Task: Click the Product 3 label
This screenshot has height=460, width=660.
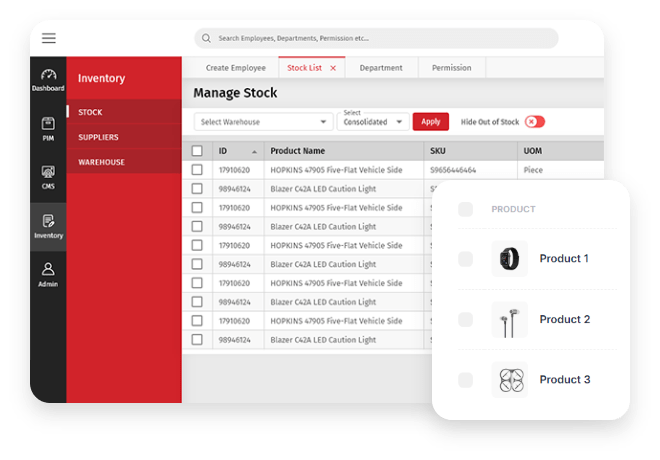Action: 565,380
